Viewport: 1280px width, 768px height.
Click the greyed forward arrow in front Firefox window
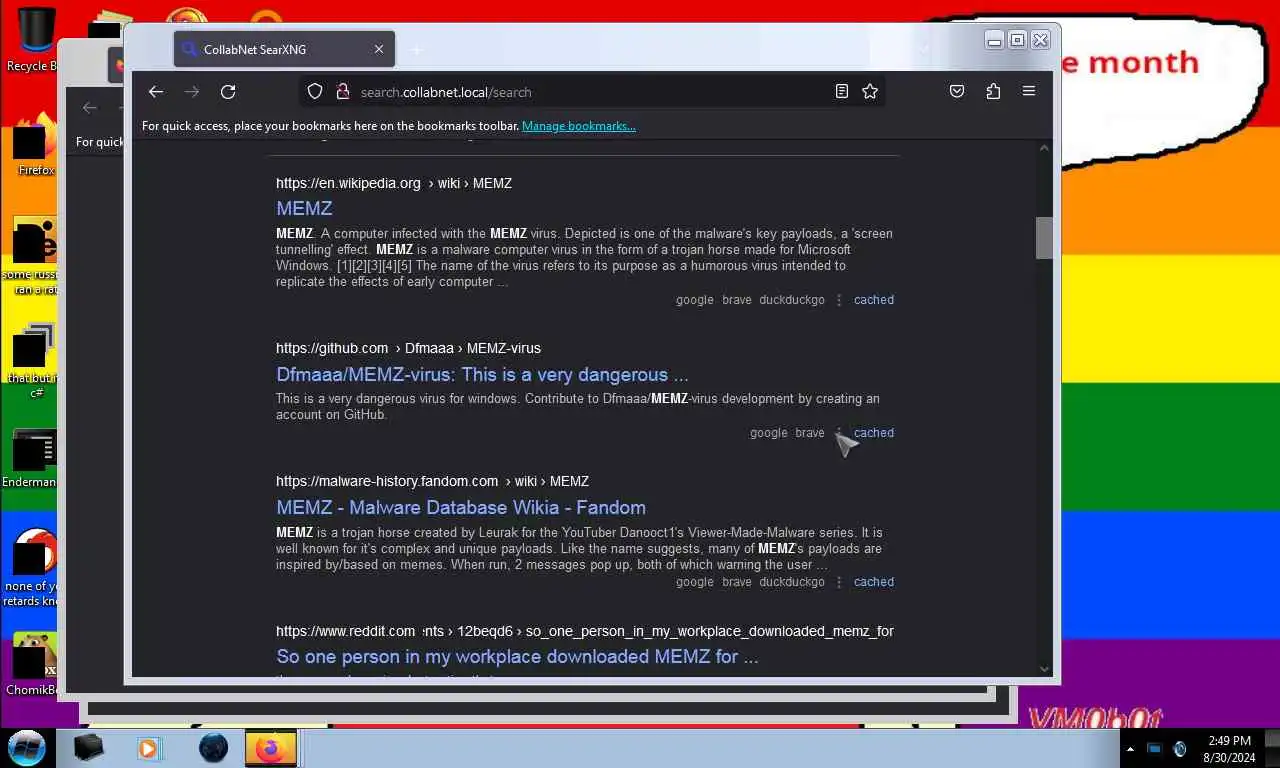[x=192, y=92]
